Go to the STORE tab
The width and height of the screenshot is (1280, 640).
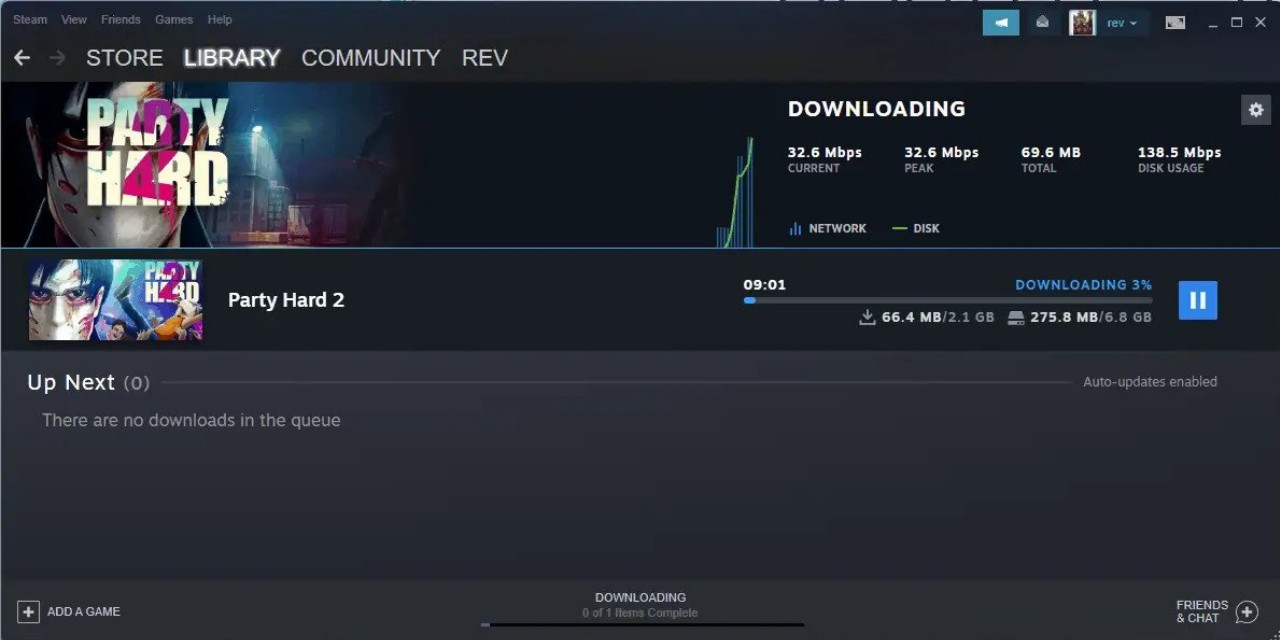(124, 58)
